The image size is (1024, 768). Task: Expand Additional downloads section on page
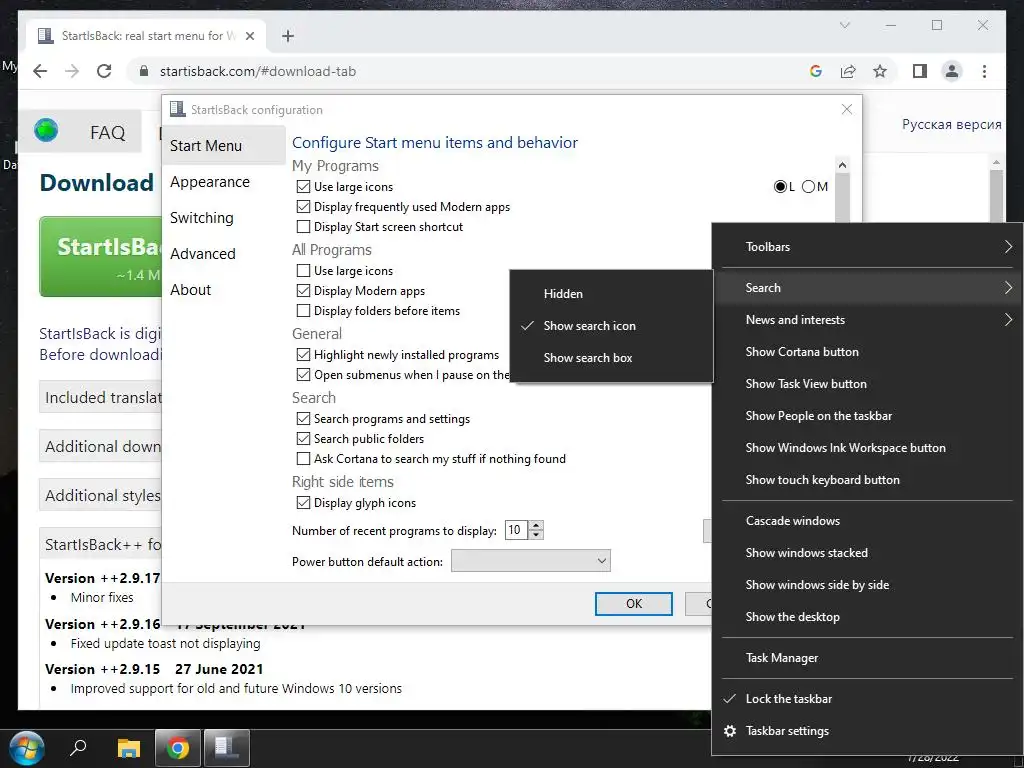(x=101, y=446)
